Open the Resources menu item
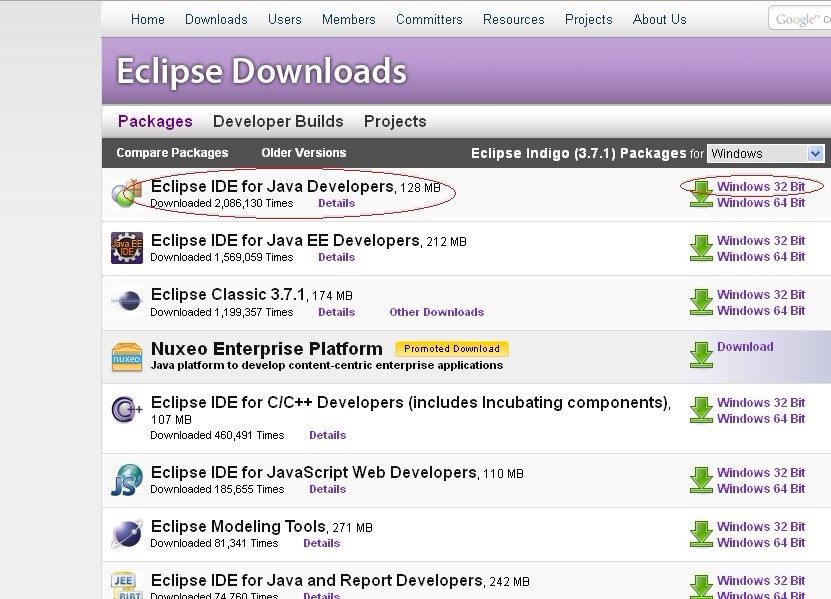 514,20
